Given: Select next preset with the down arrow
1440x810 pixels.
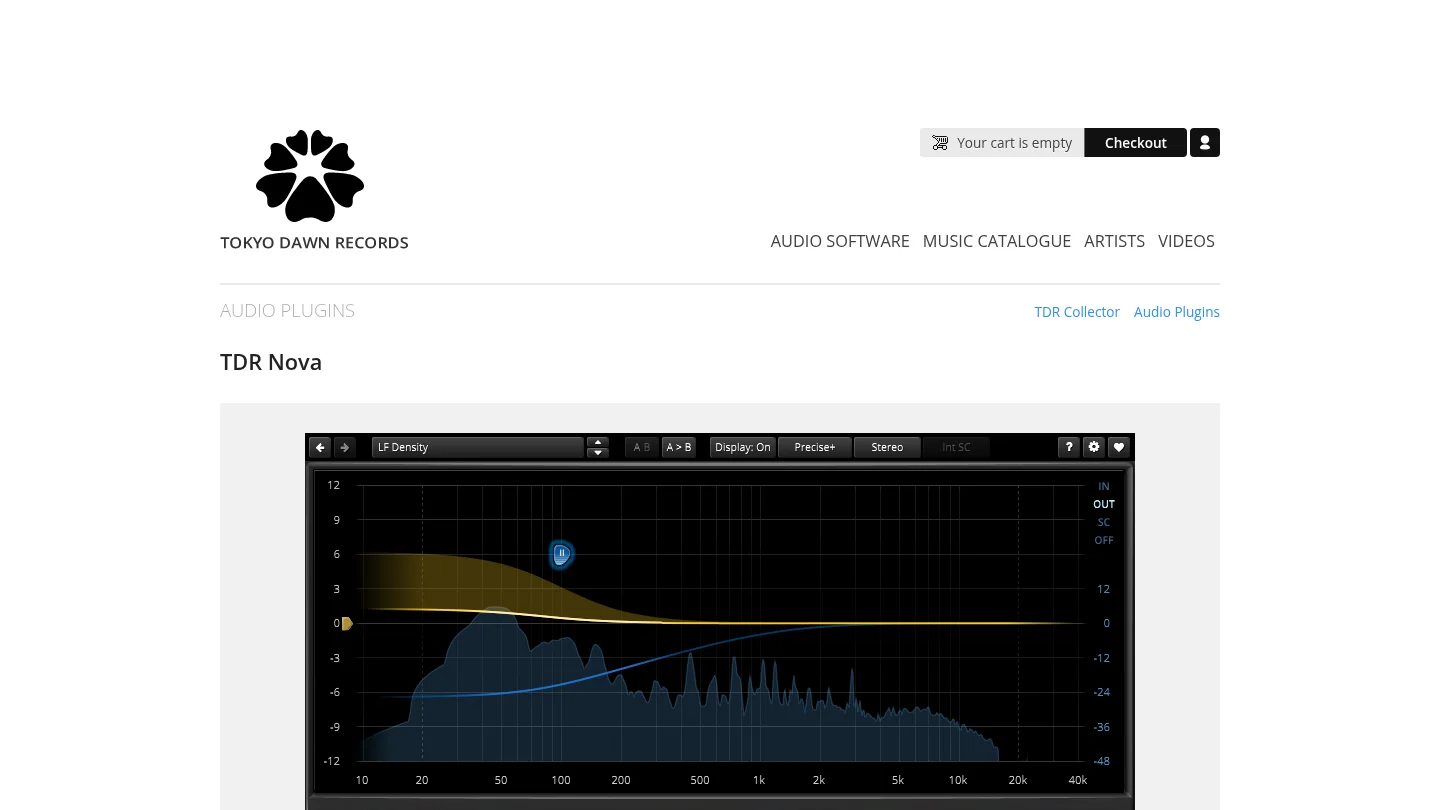Looking at the screenshot, I should point(598,453).
